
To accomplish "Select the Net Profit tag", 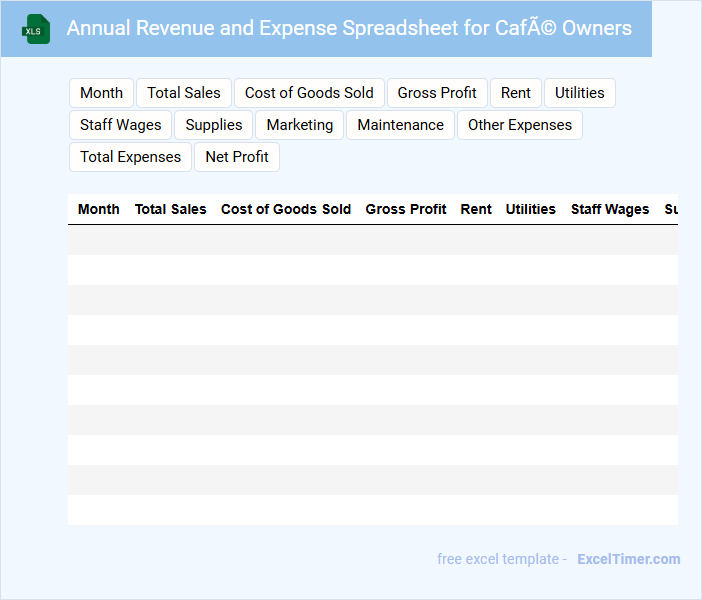I will pos(237,157).
